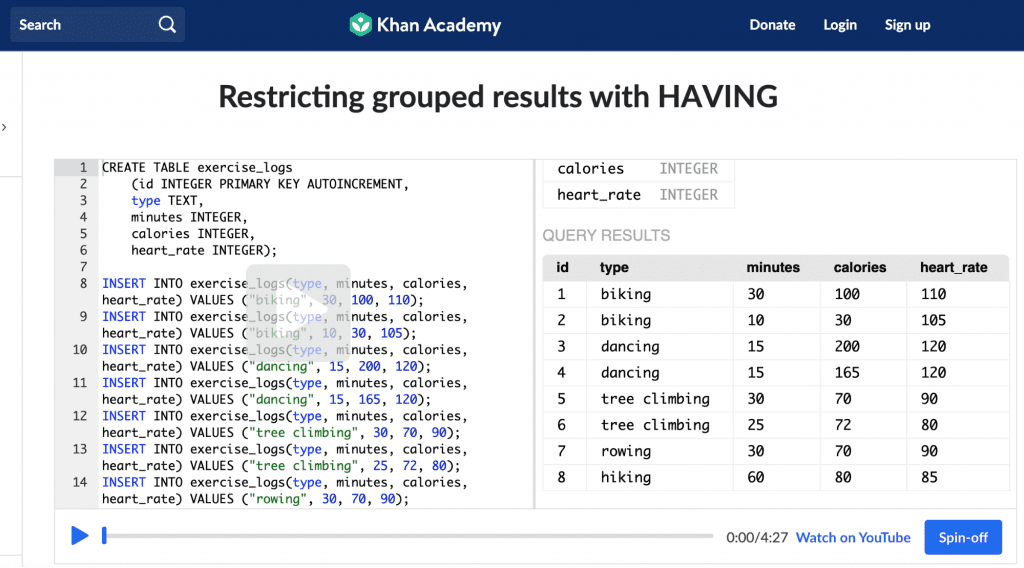The height and width of the screenshot is (568, 1024).
Task: Click the '200' calories cell
Action: click(847, 347)
